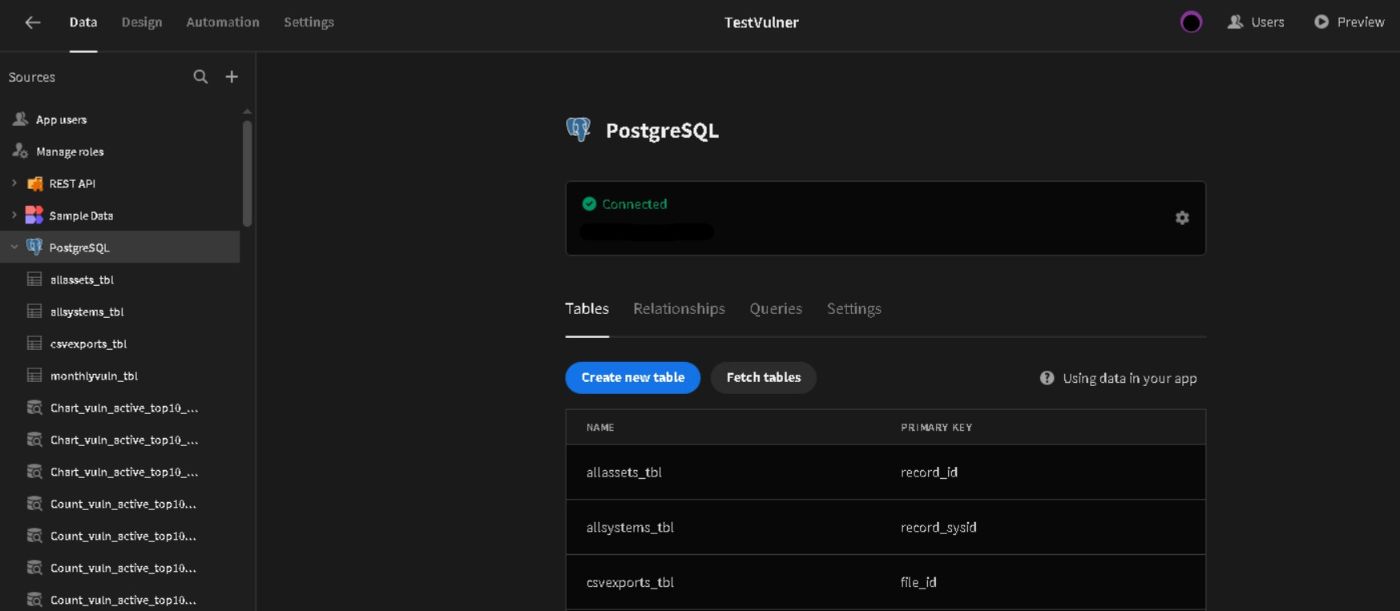Screen dimensions: 1400x611
Task: Open the top Settings tab
Action: click(x=309, y=22)
